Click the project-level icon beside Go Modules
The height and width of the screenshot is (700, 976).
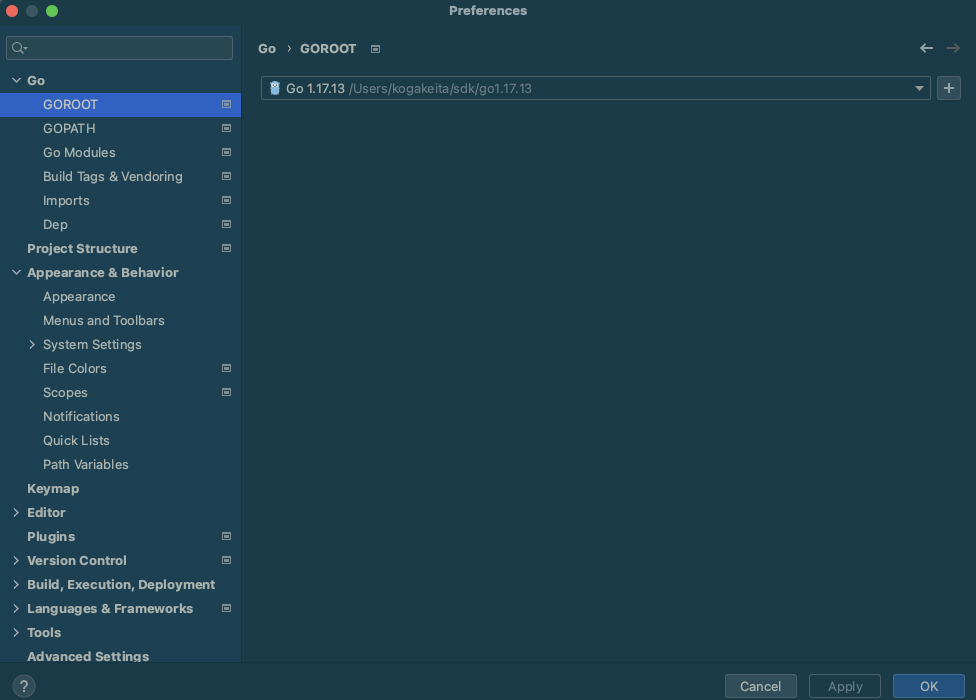pos(227,152)
